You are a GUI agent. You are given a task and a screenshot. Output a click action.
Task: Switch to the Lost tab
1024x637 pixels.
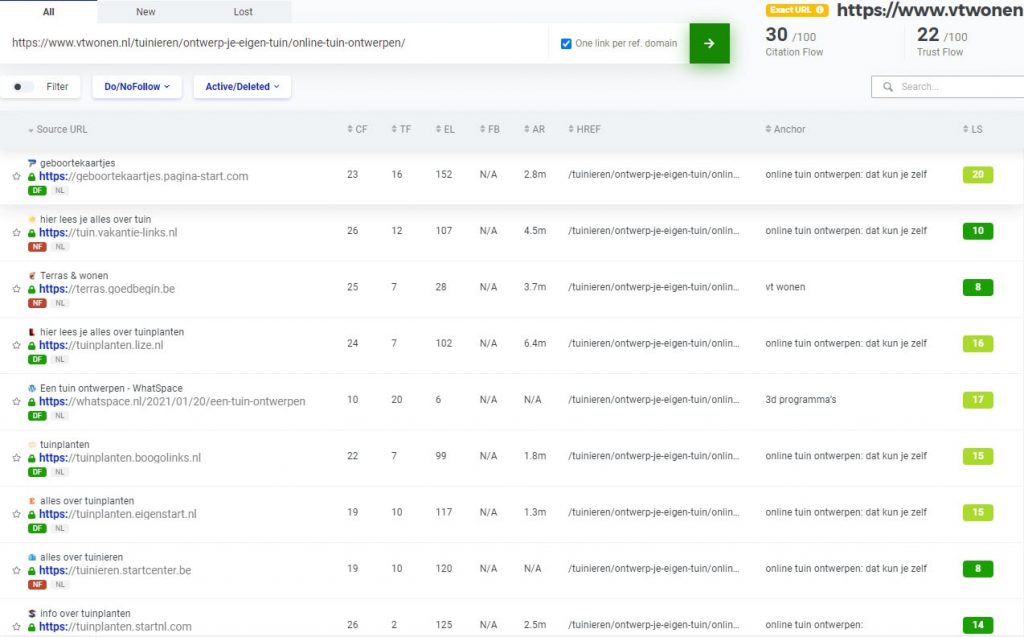(x=243, y=12)
